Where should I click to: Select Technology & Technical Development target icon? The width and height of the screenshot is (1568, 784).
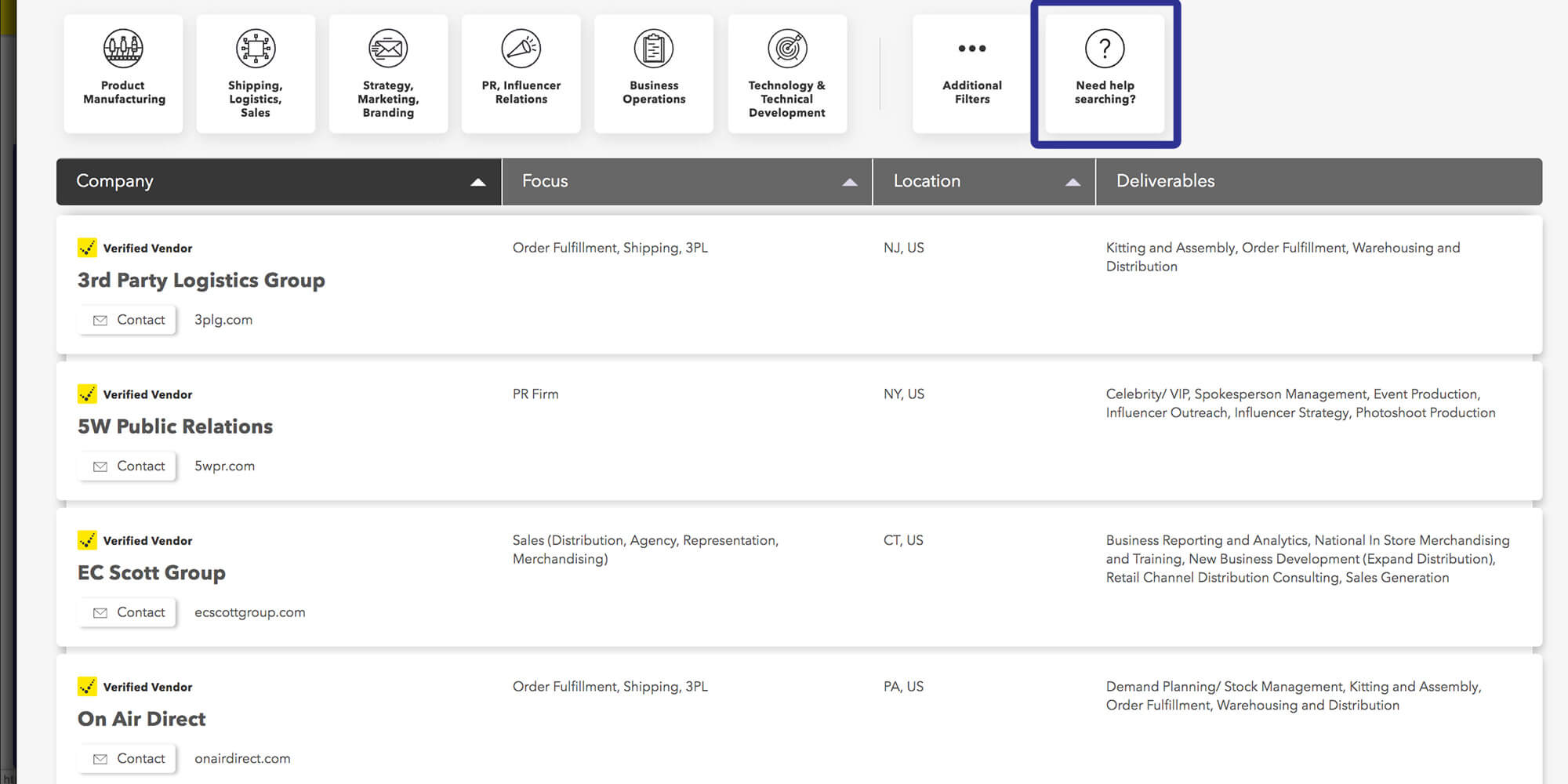787,49
